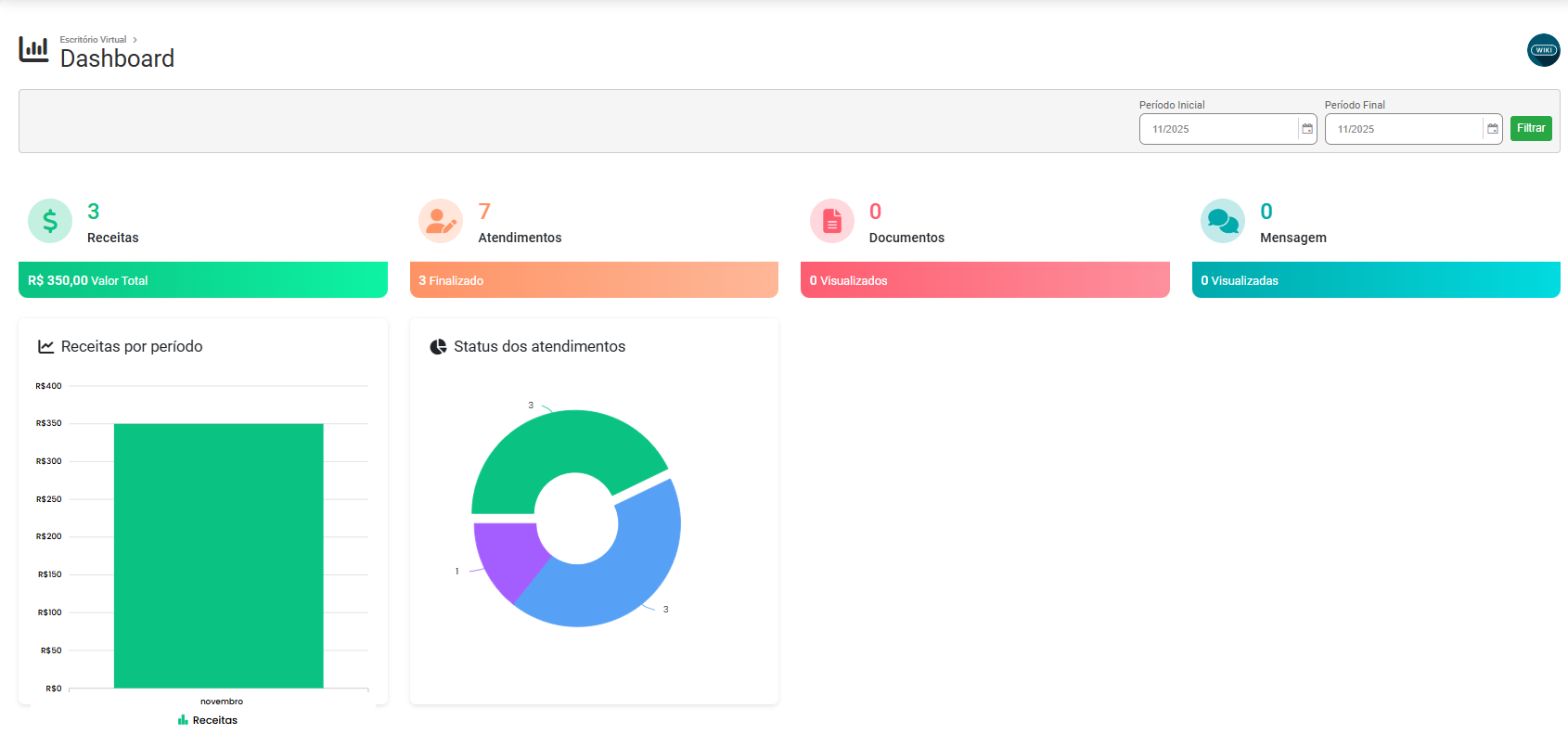Select the green donut chart segment
Image resolution: width=1568 pixels, height=747 pixels.
point(557,444)
